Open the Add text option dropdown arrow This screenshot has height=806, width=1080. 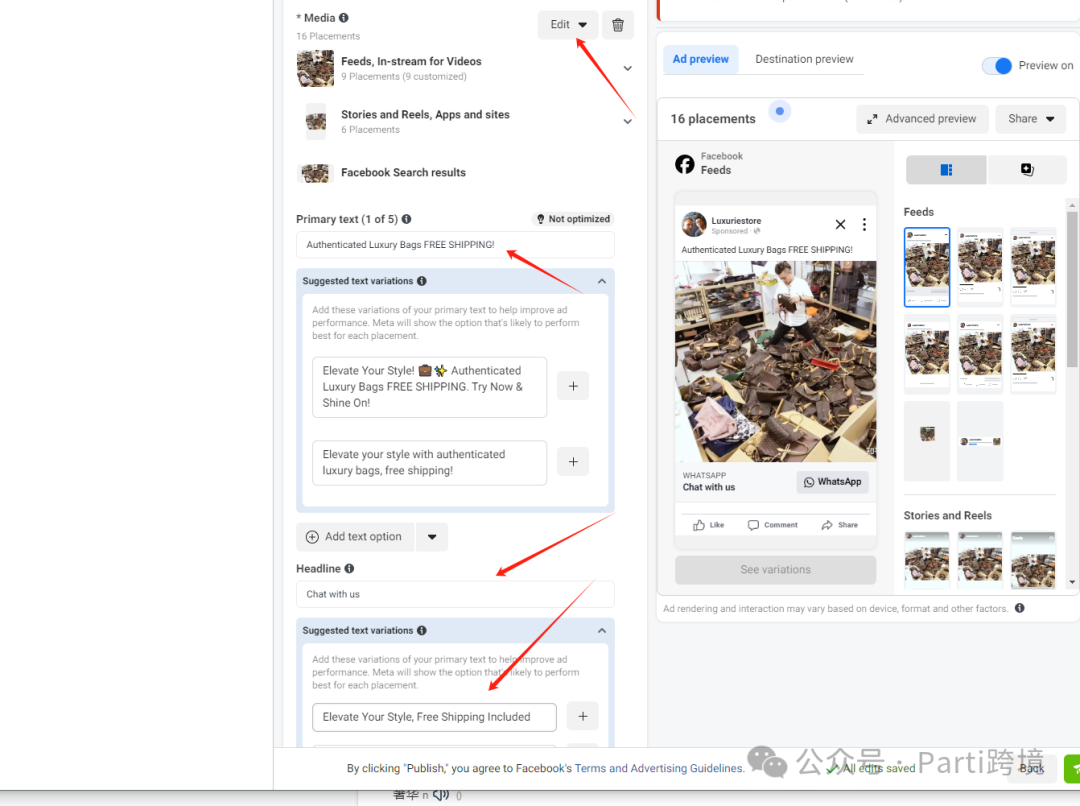click(432, 537)
